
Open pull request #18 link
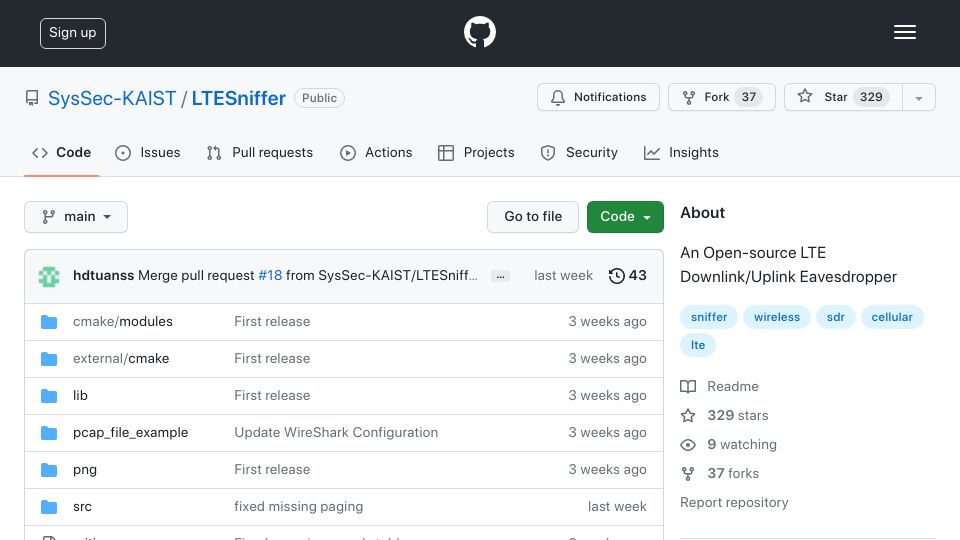pyautogui.click(x=270, y=276)
